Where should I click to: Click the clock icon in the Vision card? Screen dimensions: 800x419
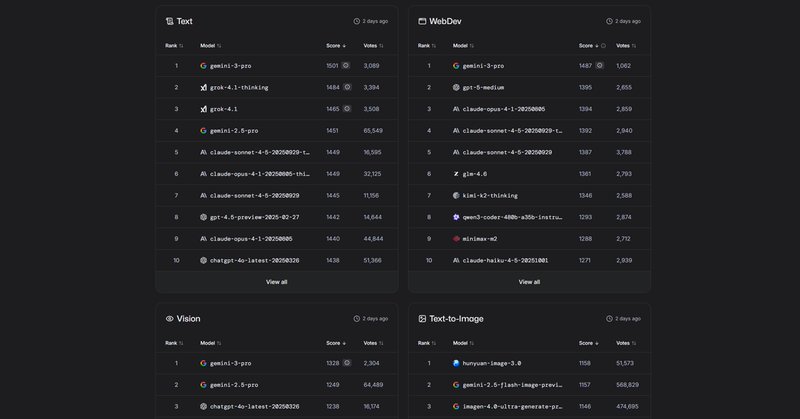[x=357, y=318]
